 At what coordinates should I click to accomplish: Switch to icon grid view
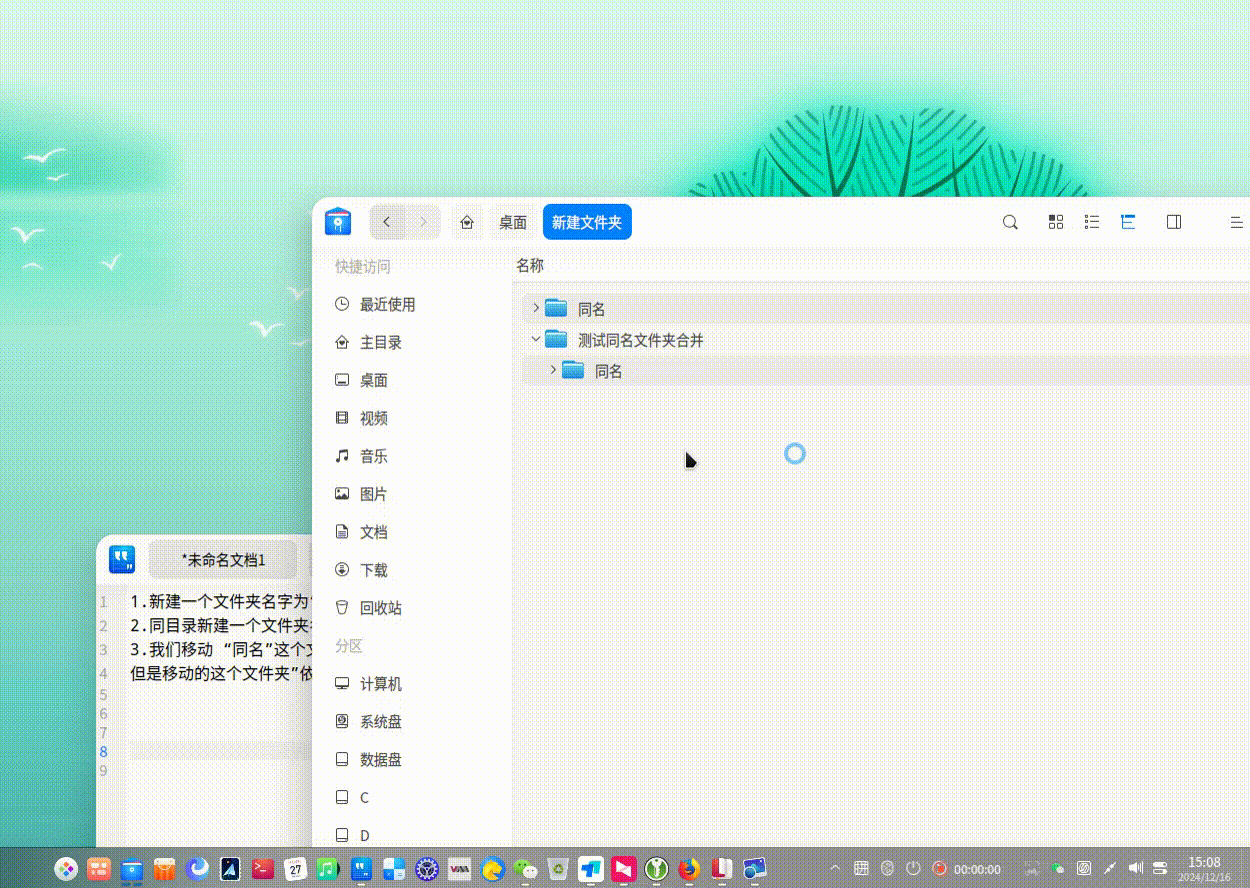pyautogui.click(x=1055, y=222)
